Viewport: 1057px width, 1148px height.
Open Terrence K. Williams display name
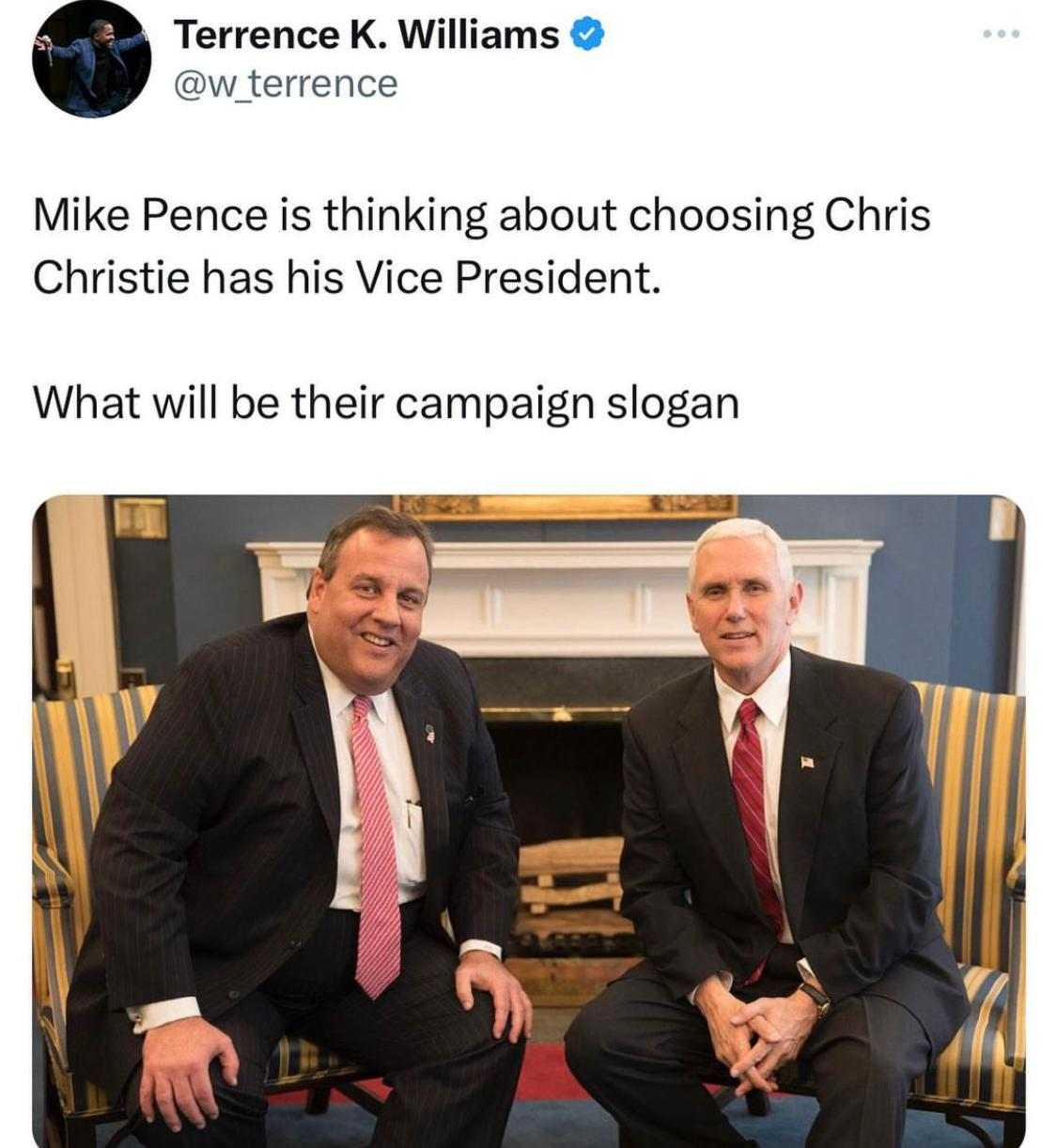366,35
